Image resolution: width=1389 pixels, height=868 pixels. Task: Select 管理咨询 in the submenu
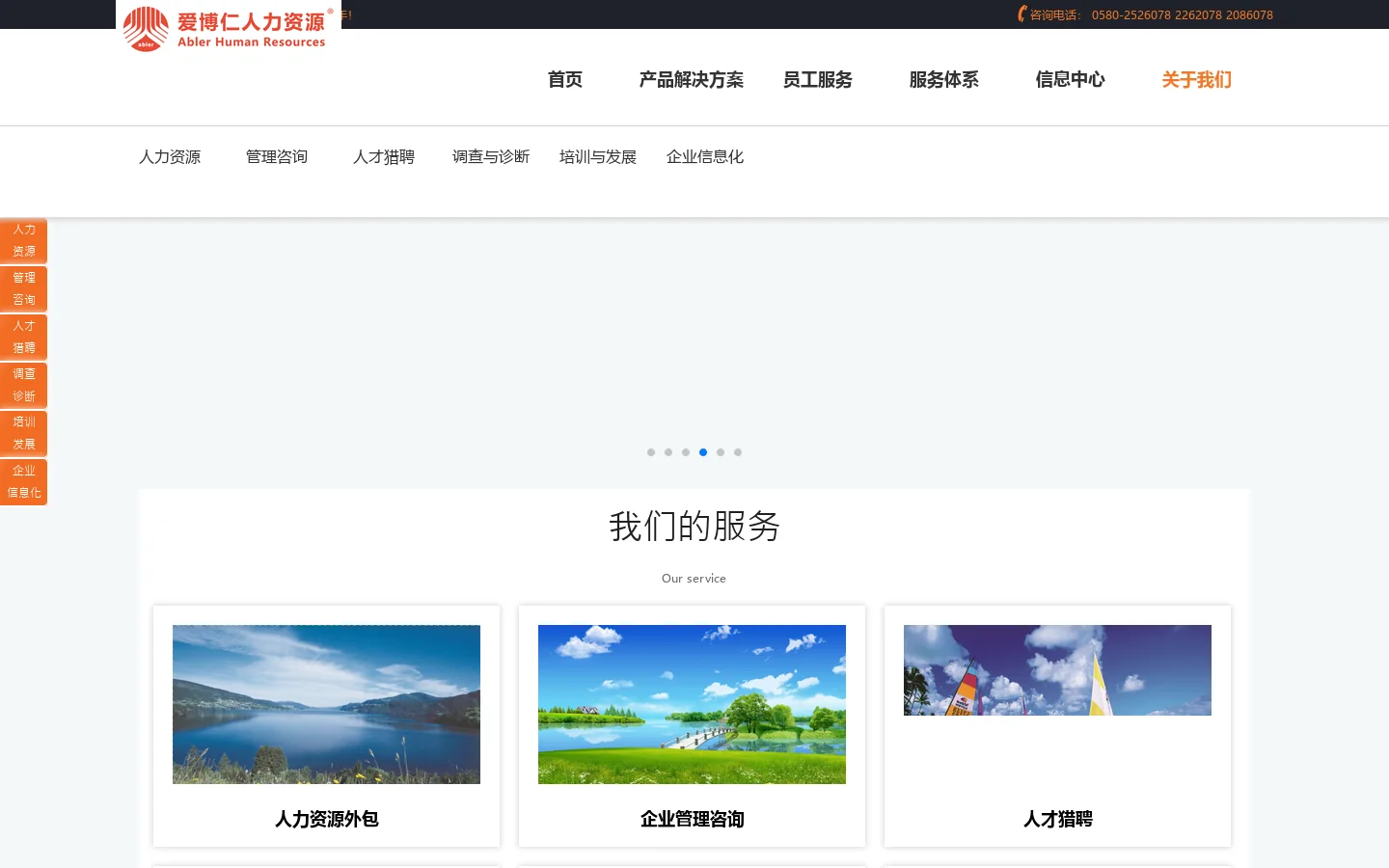277,157
